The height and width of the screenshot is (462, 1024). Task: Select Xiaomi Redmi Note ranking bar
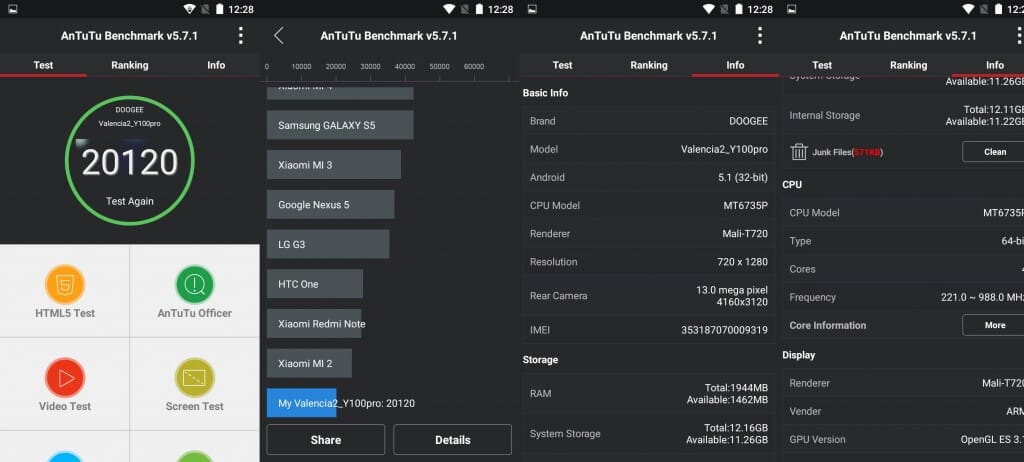tap(314, 323)
